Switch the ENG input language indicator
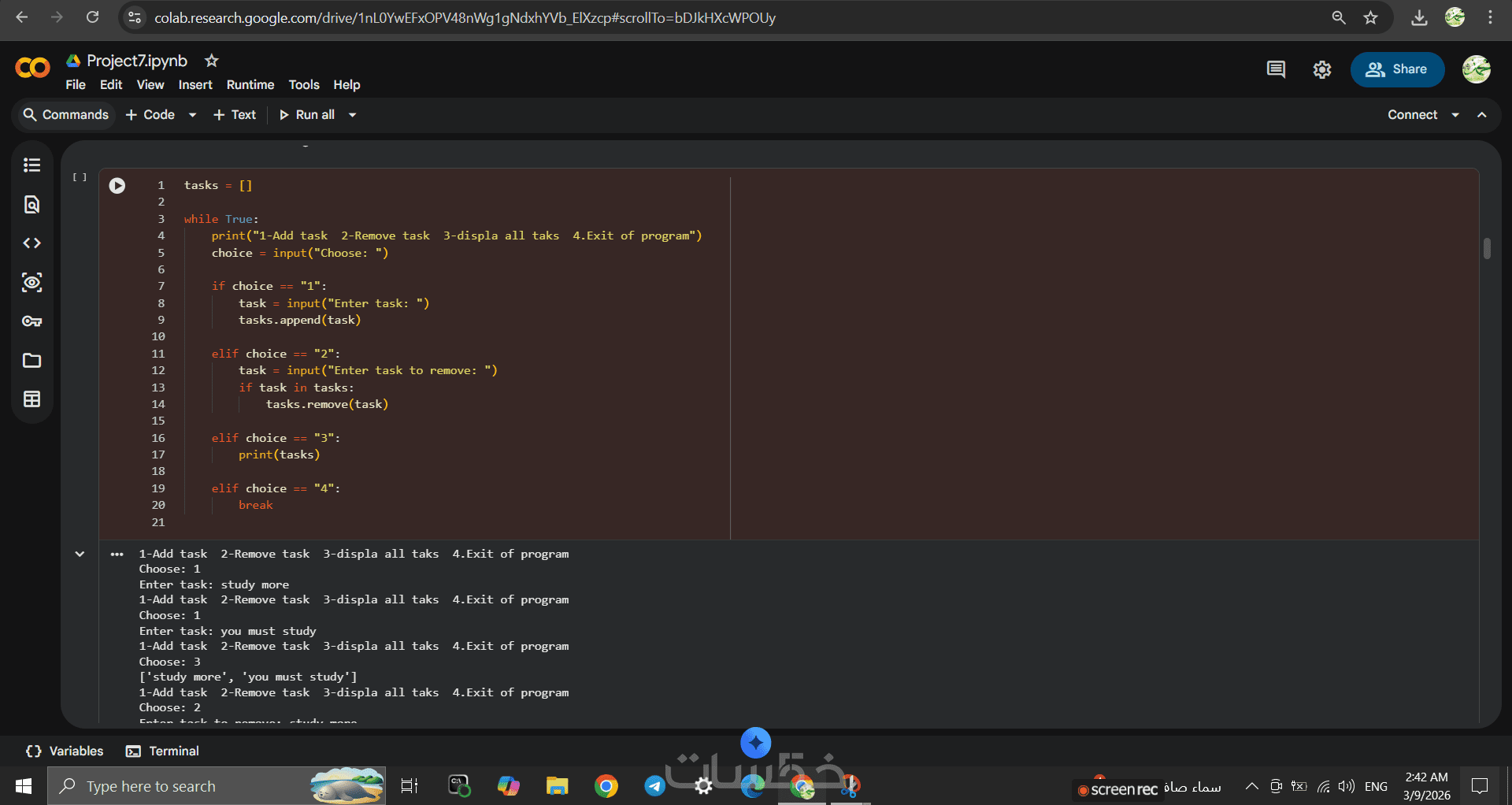This screenshot has height=805, width=1512. [x=1377, y=786]
